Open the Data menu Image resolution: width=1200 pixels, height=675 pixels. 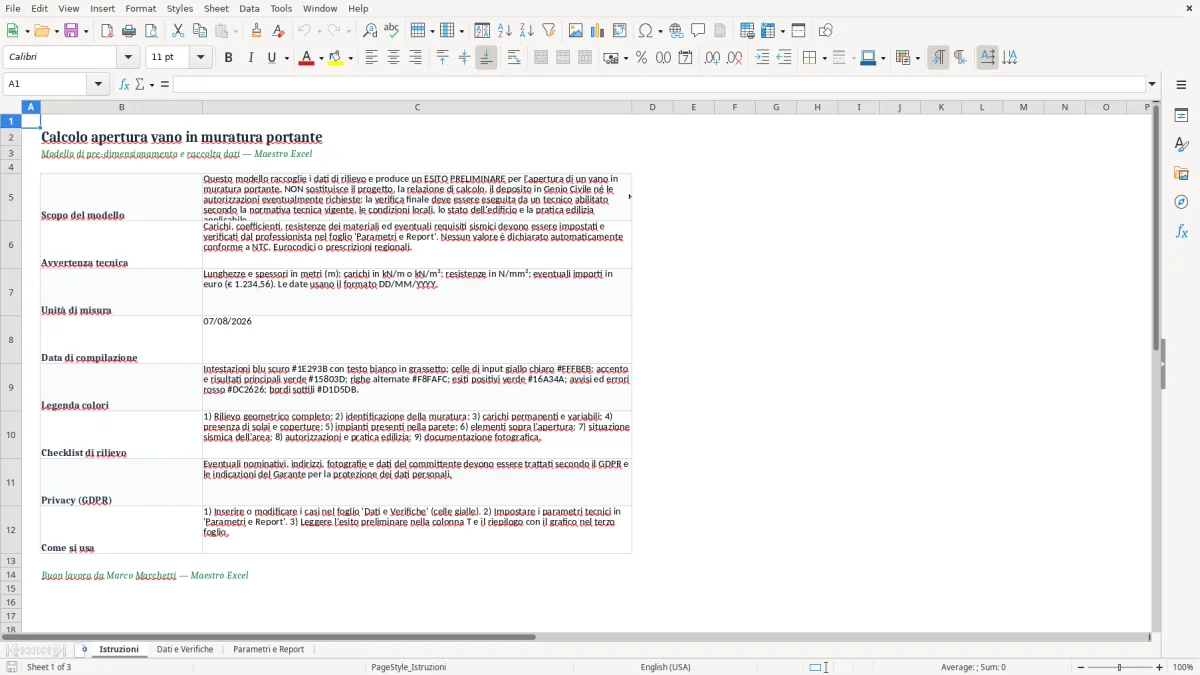(249, 8)
